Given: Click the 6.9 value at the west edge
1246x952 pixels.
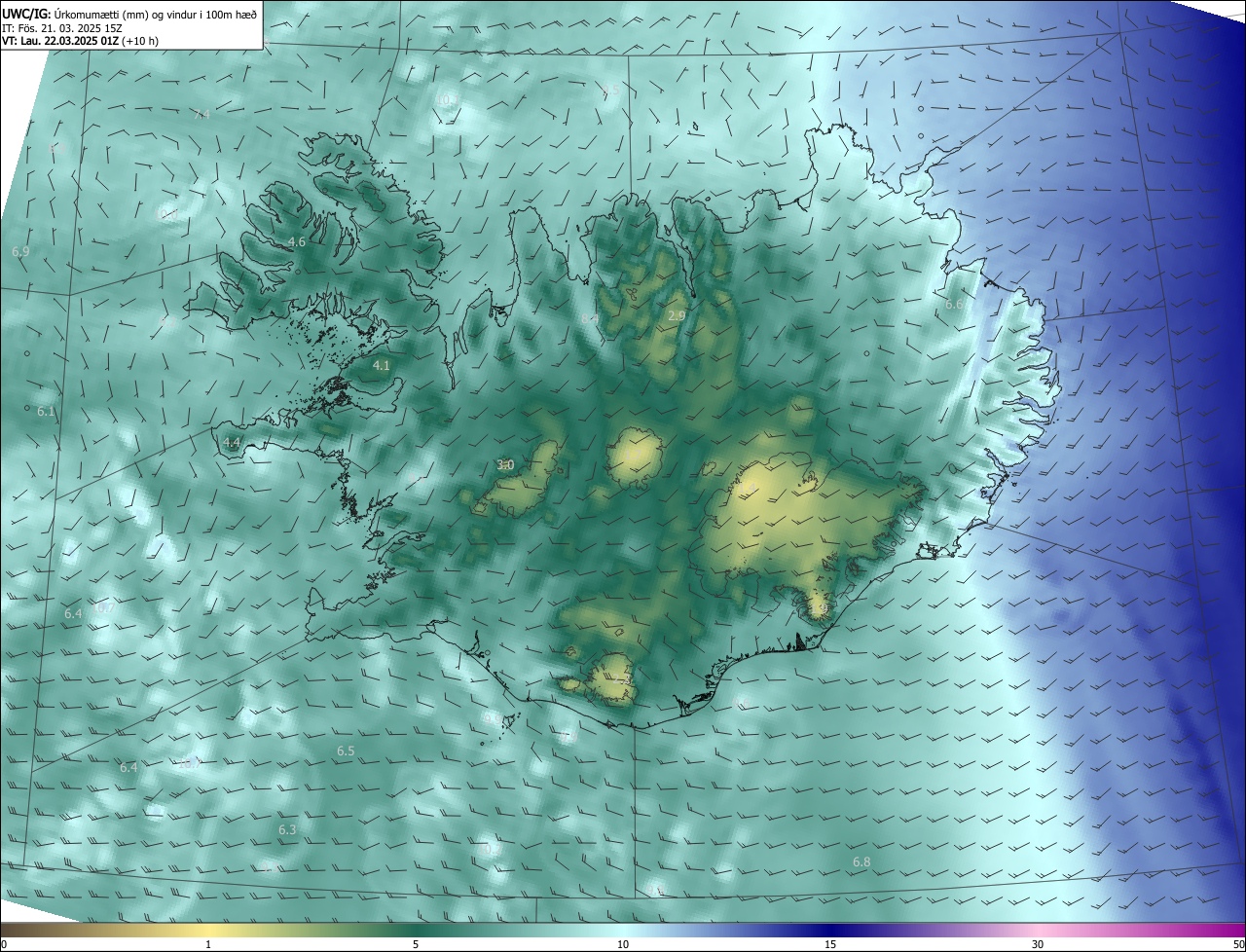Looking at the screenshot, I should click(20, 251).
